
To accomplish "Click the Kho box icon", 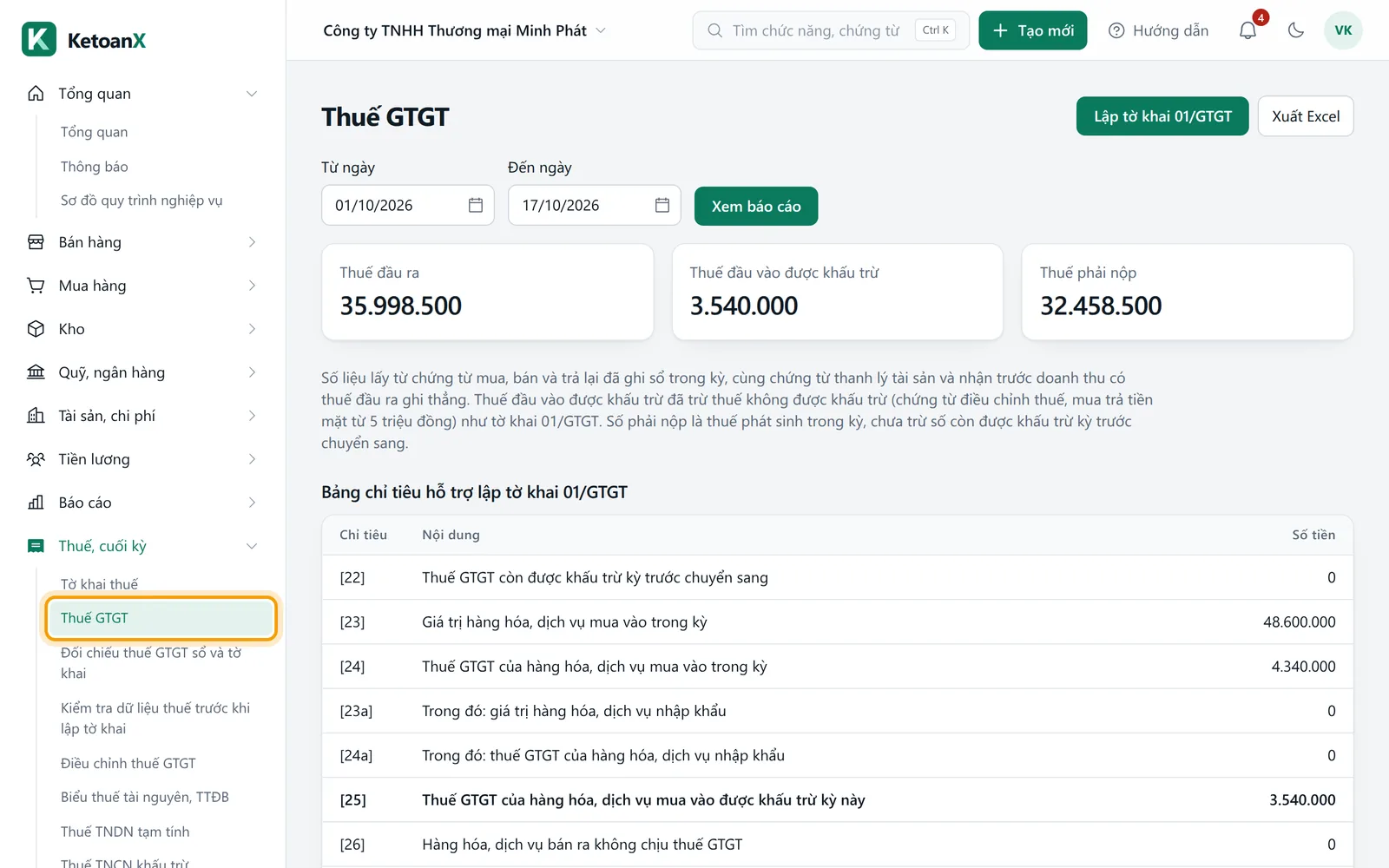I will pyautogui.click(x=36, y=329).
